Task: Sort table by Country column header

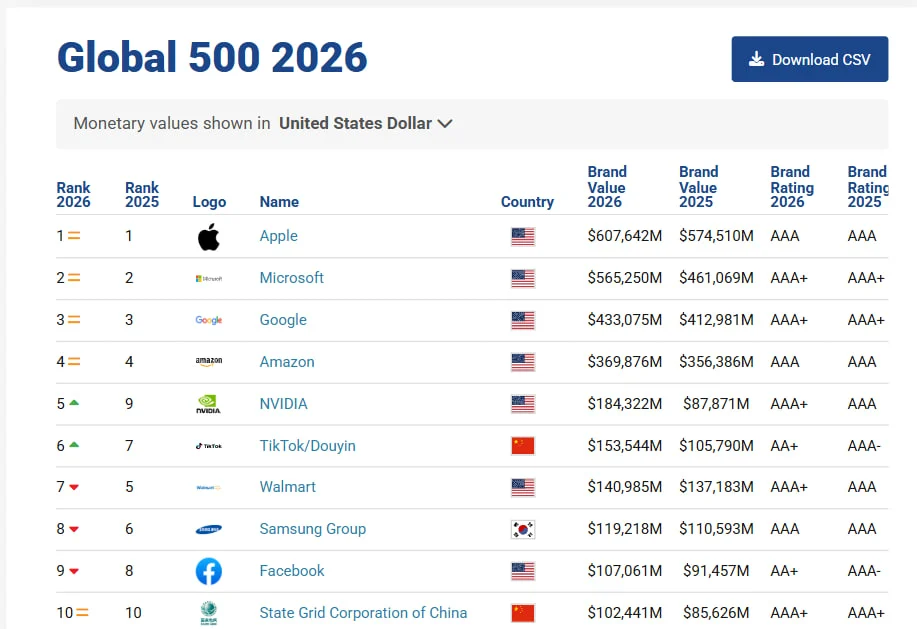Action: pyautogui.click(x=527, y=202)
